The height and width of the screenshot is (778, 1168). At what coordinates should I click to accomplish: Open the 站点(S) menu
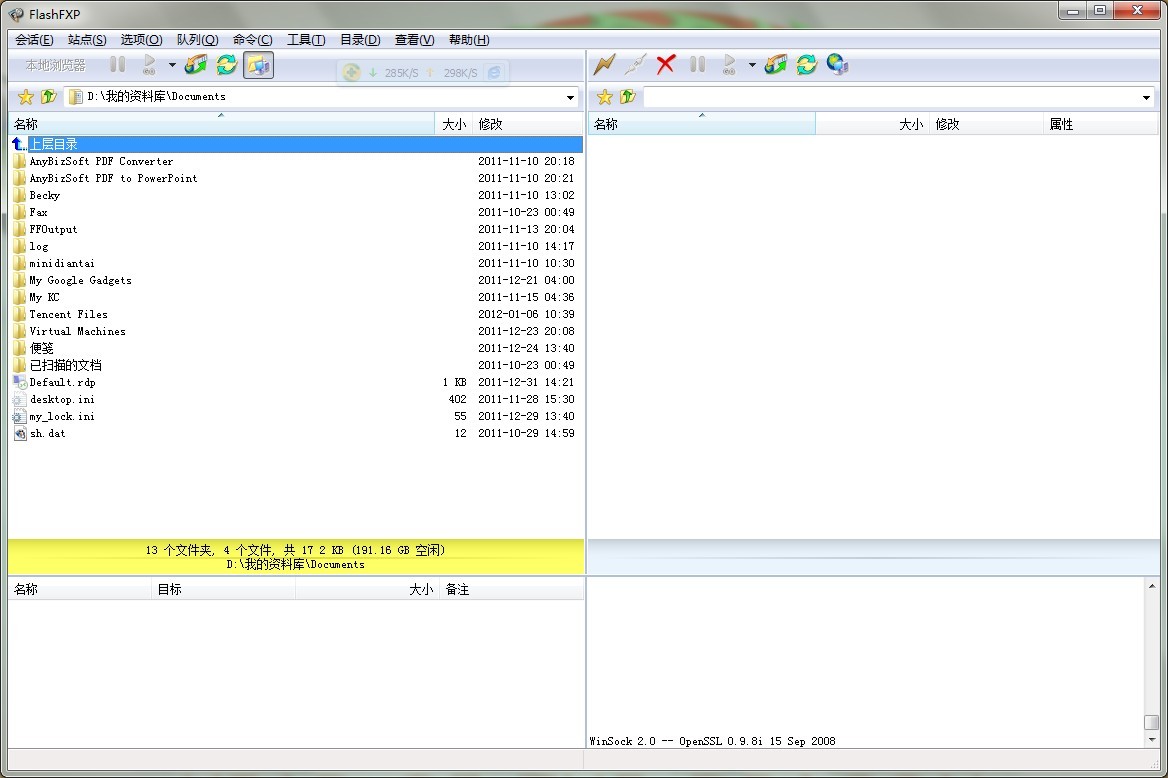coord(87,40)
